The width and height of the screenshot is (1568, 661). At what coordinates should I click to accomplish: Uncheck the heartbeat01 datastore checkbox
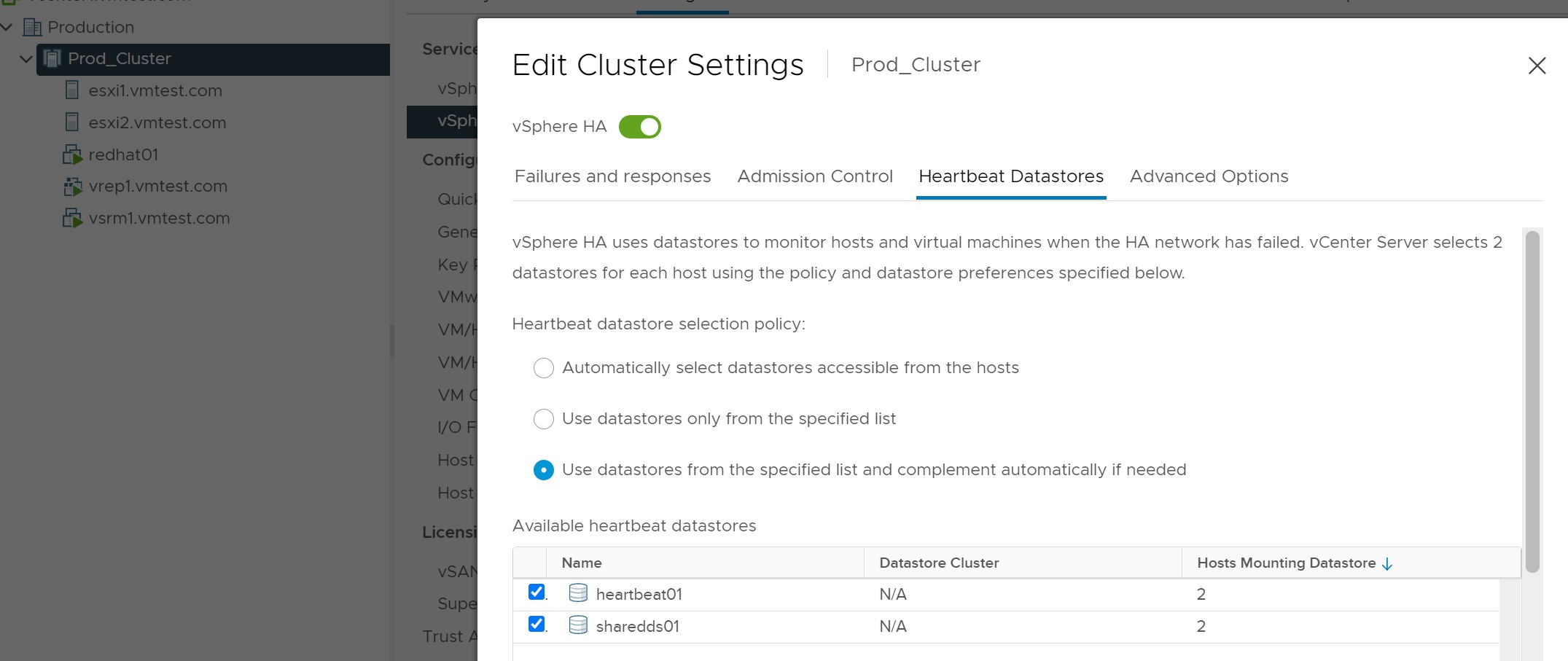[x=537, y=592]
